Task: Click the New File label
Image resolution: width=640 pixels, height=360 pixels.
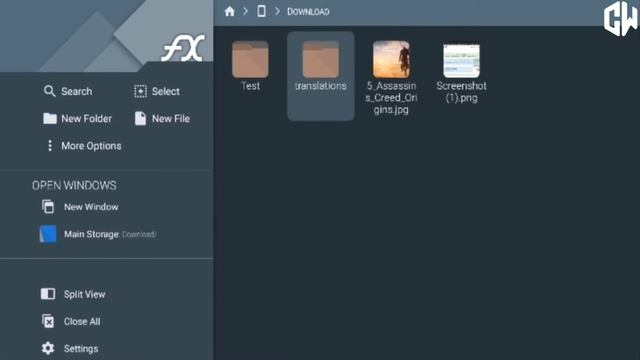Action: click(171, 119)
